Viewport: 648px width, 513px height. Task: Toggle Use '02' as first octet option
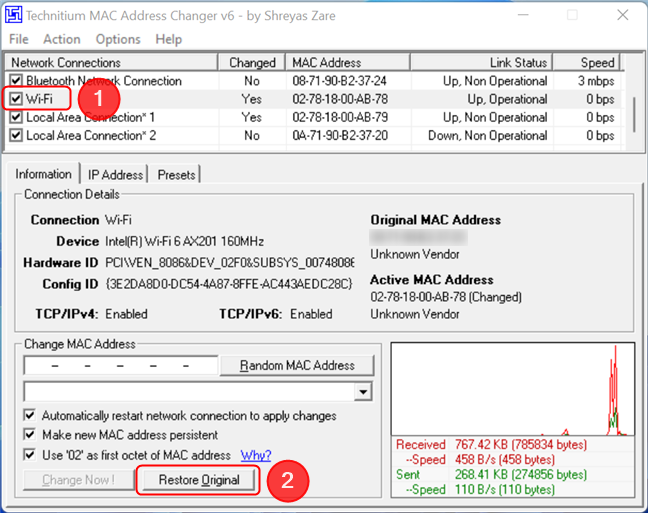coord(30,455)
